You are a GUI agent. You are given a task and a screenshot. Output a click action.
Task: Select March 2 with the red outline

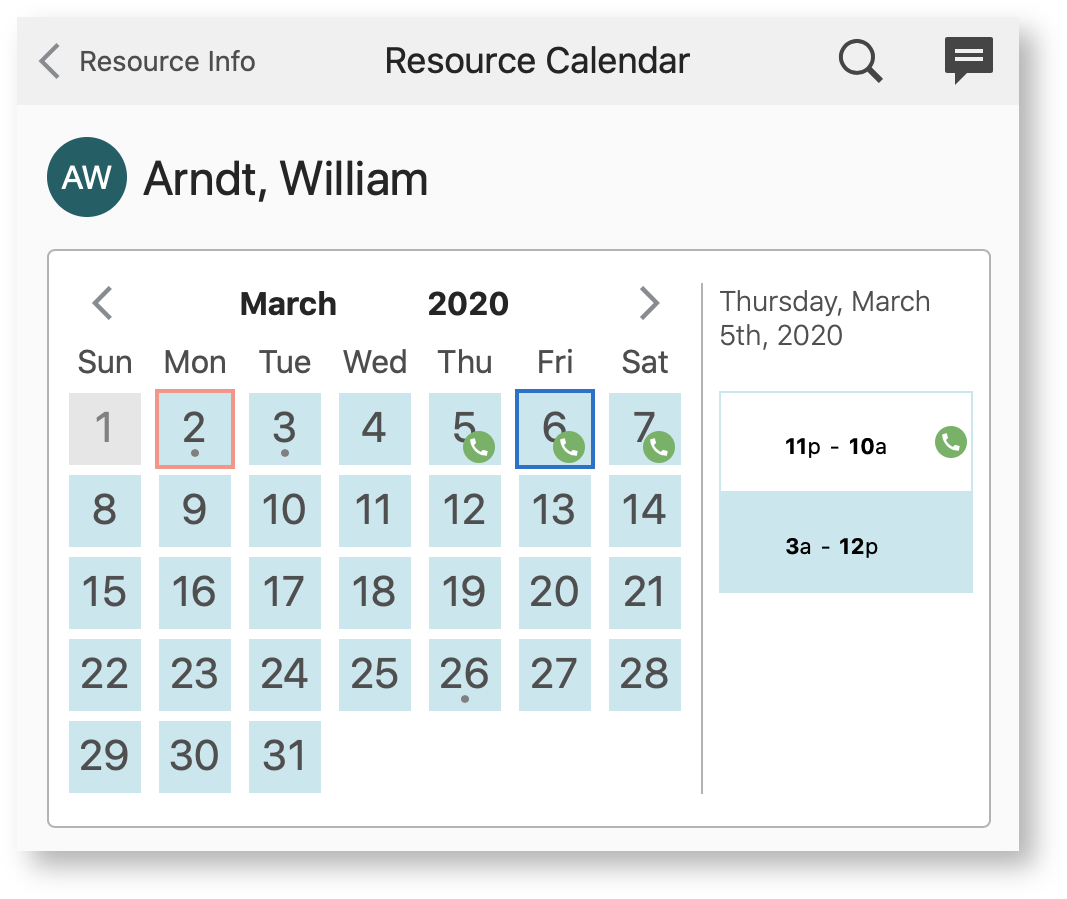pos(194,428)
